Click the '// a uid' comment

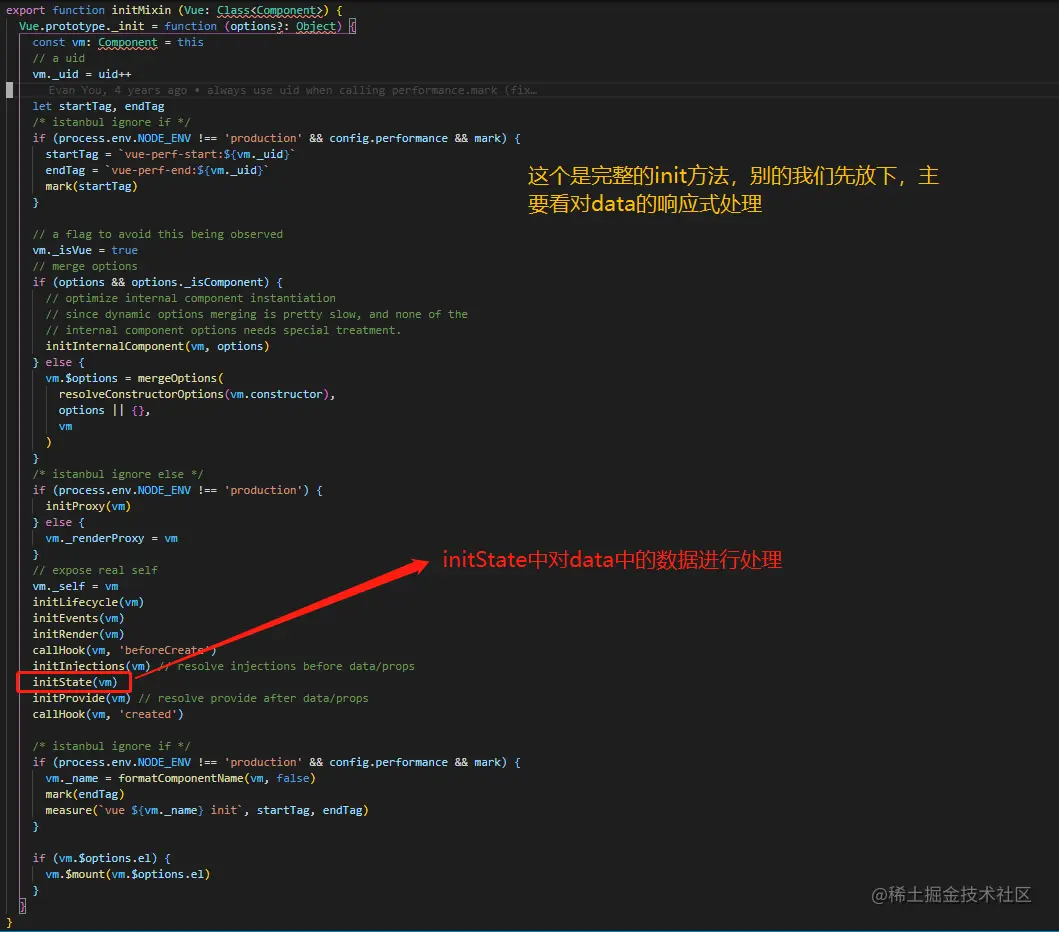59,58
